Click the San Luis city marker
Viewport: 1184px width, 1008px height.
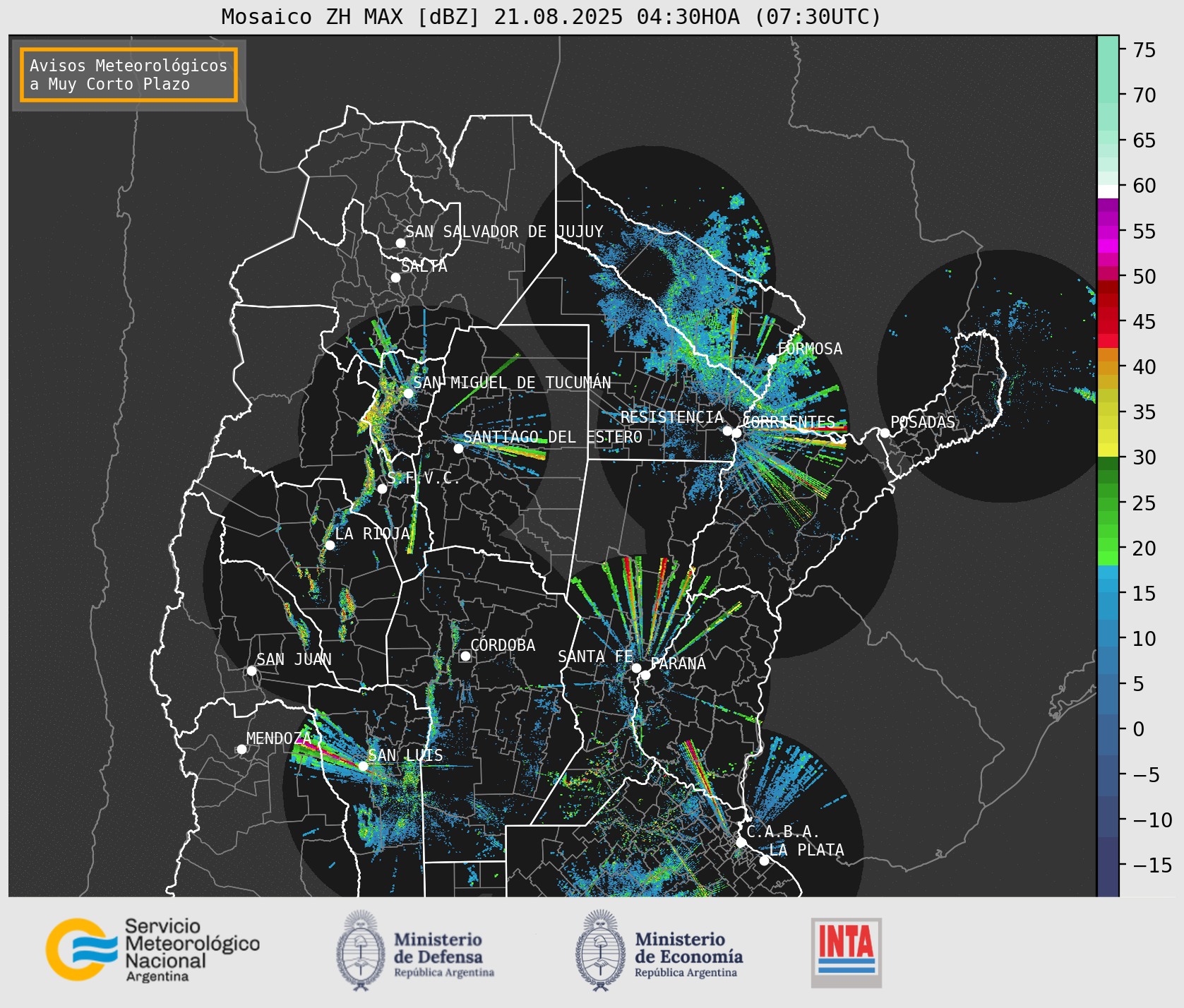tap(363, 766)
